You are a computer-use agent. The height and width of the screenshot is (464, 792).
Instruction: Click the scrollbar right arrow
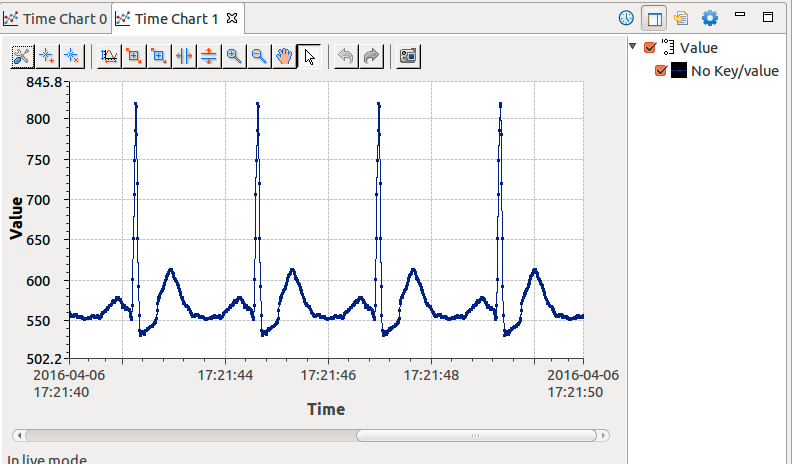[x=603, y=435]
